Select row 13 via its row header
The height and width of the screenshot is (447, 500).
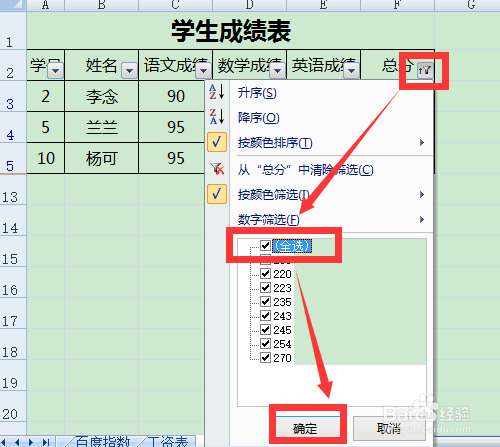13,189
